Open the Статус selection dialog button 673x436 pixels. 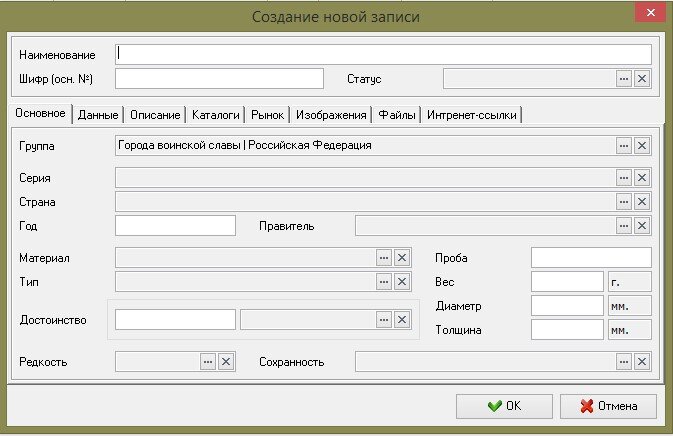(x=624, y=79)
